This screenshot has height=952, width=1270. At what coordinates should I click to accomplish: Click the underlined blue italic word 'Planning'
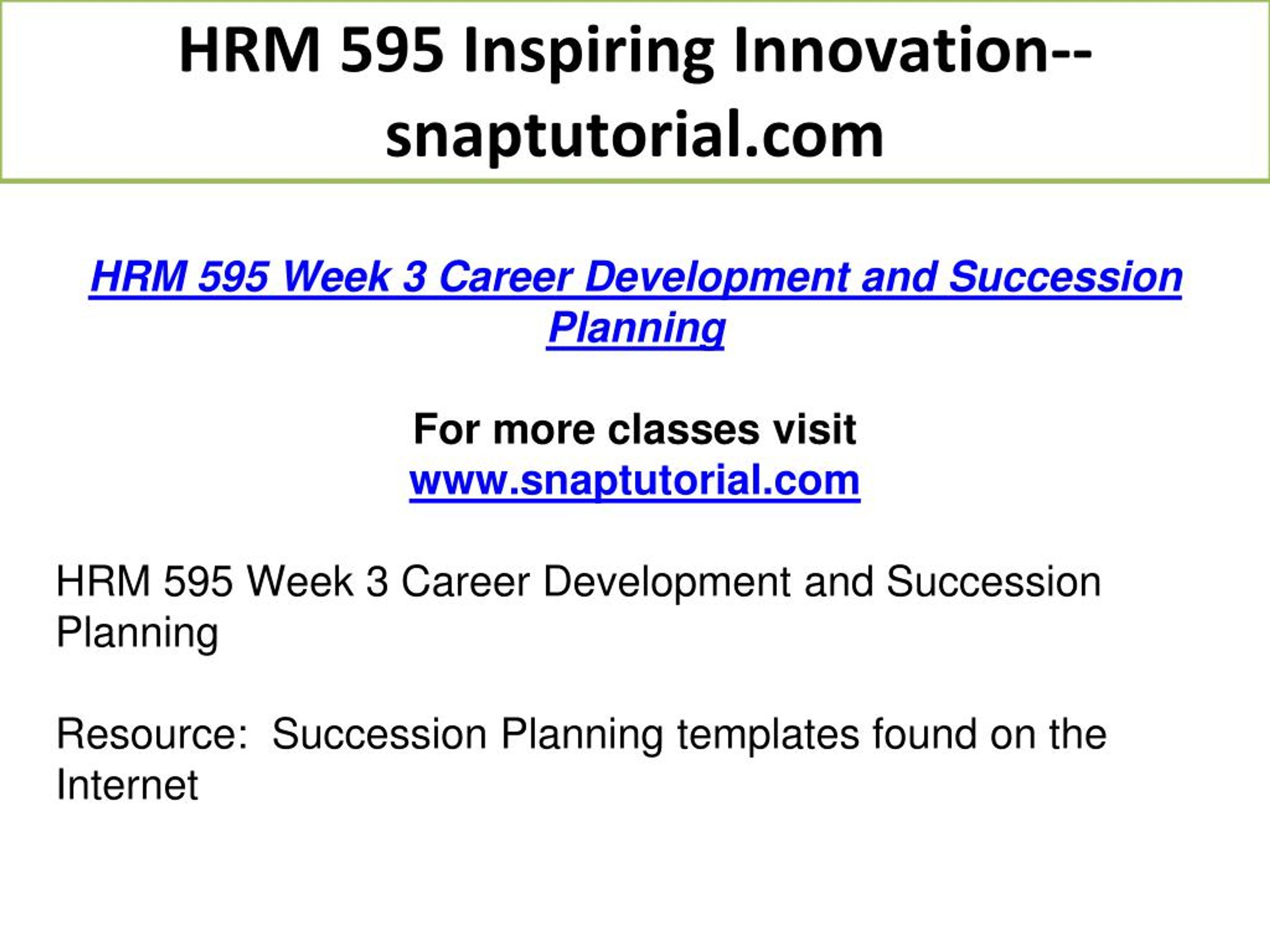[x=636, y=328]
